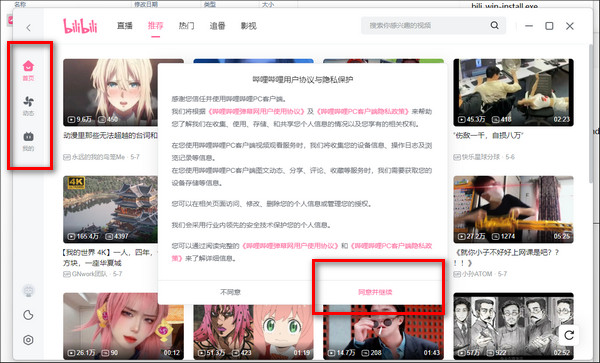Image resolution: width=600 pixels, height=363 pixels.
Task: Refresh recommendations with circular arrow button
Action: [x=569, y=335]
